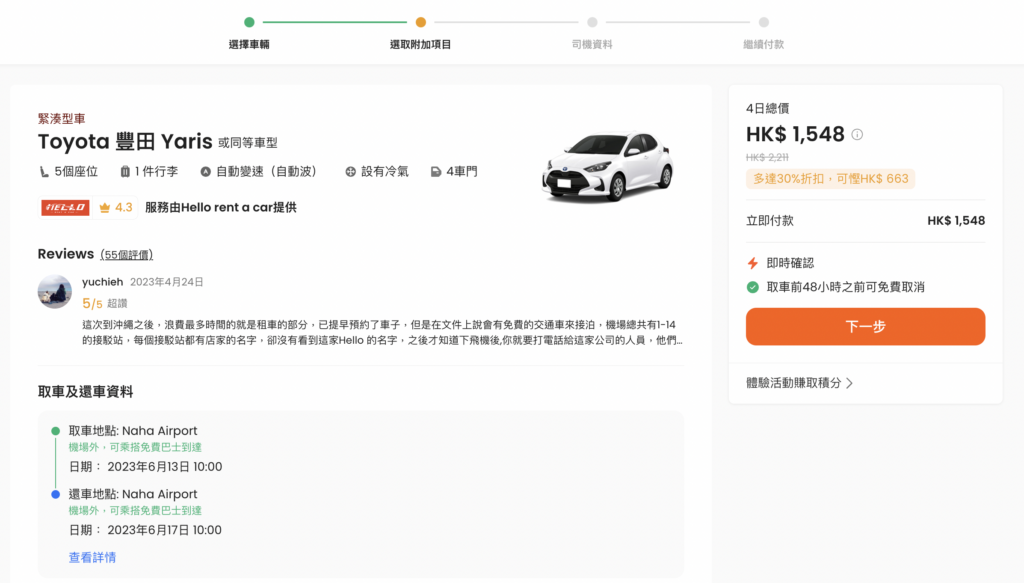Select the 司機資料 step
The image size is (1024, 583).
coord(592,44)
